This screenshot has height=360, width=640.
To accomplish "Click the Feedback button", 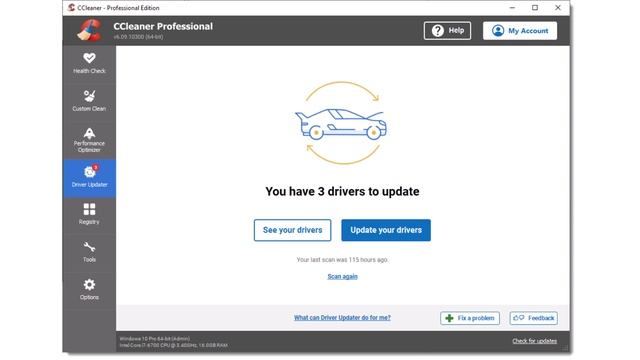I will click(x=533, y=318).
